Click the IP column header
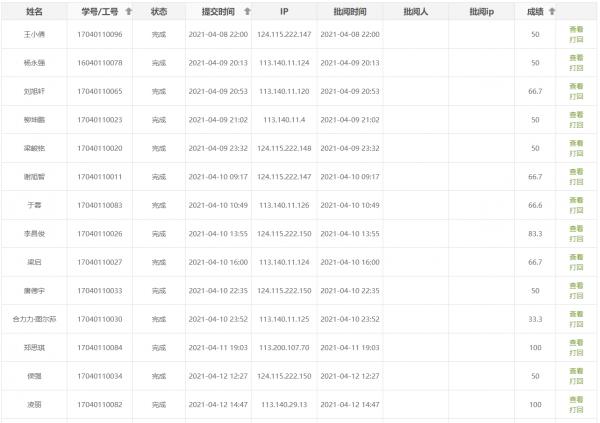 point(284,11)
